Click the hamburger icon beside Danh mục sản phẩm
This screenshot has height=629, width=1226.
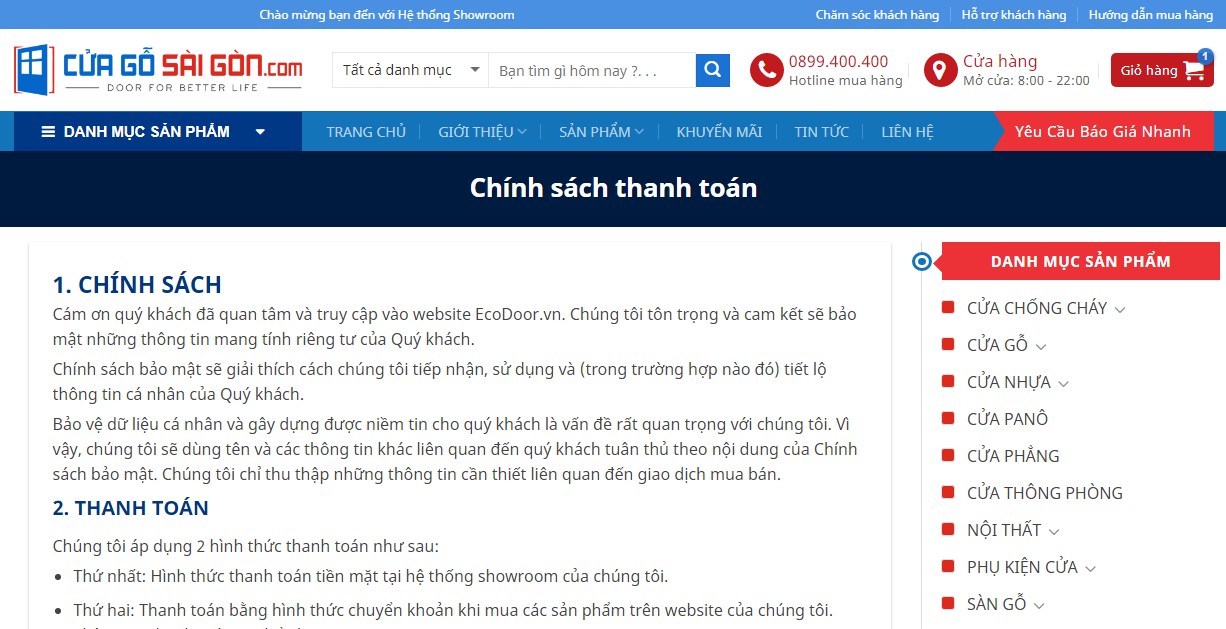click(x=48, y=132)
